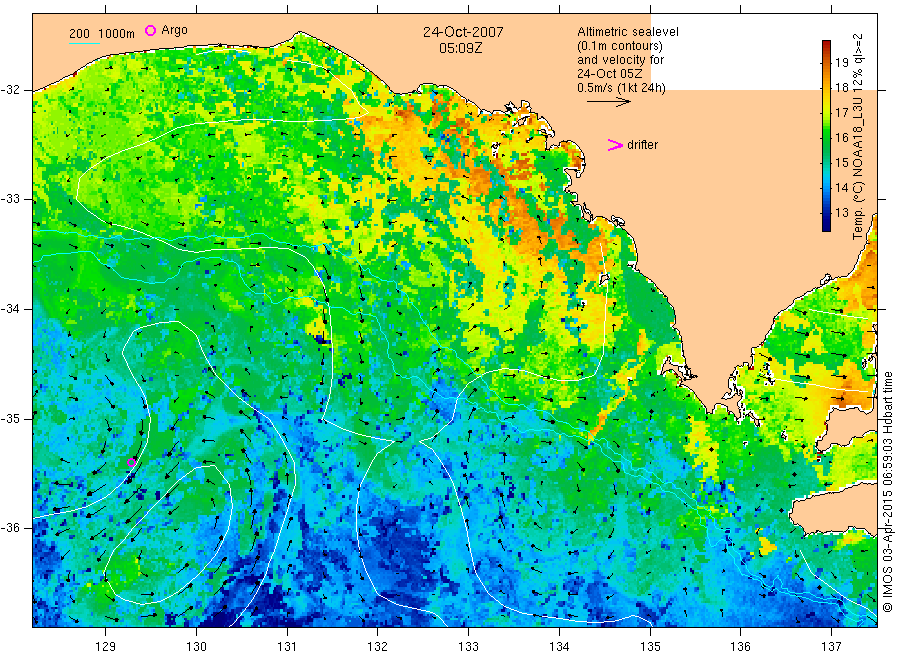900x660 pixels.
Task: Click the time text 05:09Z
Action: (461, 49)
